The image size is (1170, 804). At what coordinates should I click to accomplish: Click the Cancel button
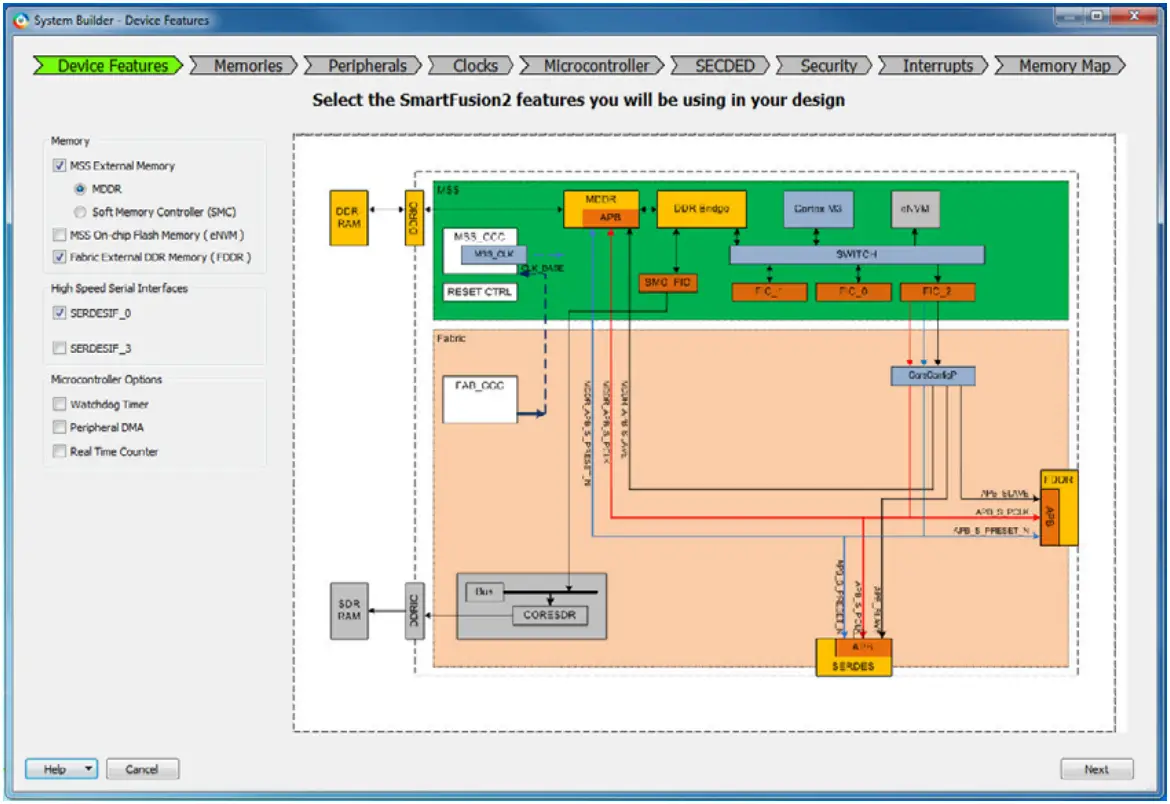click(141, 769)
